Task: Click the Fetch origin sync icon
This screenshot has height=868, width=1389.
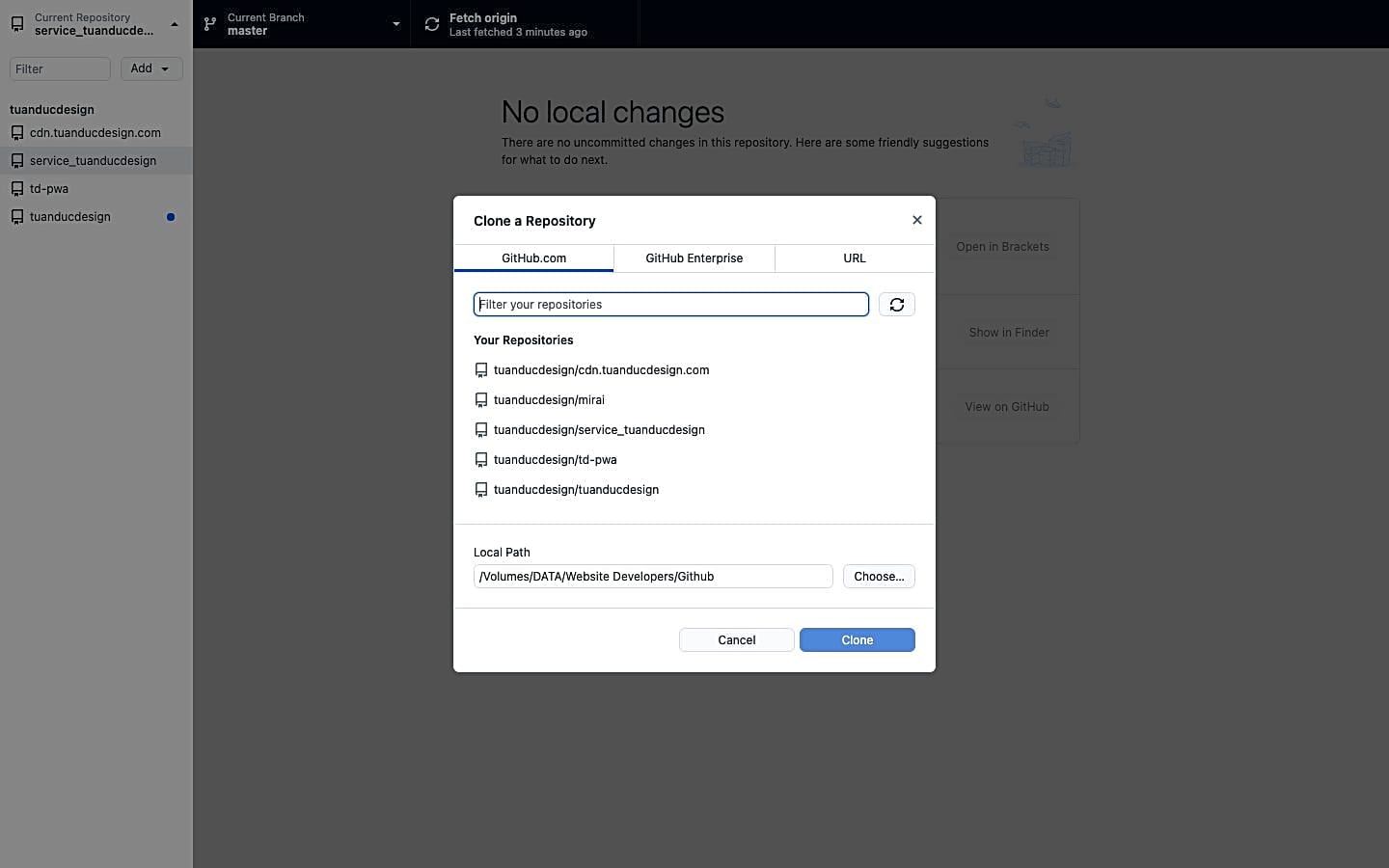Action: click(432, 24)
